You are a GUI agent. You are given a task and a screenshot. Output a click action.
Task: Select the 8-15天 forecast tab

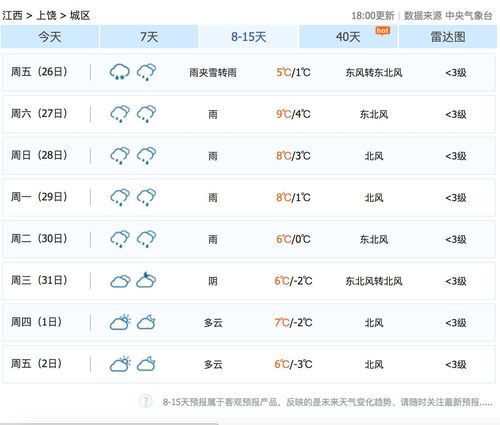(x=249, y=37)
